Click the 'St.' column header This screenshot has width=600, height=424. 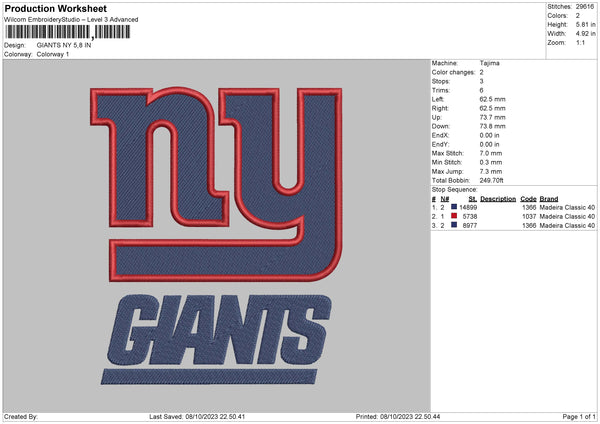[x=473, y=199]
